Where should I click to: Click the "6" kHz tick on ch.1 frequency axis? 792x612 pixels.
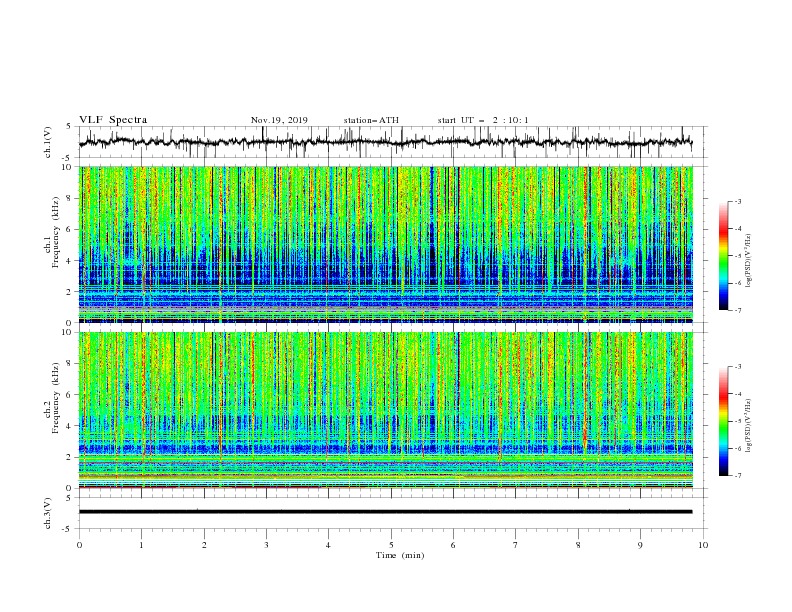(70, 229)
